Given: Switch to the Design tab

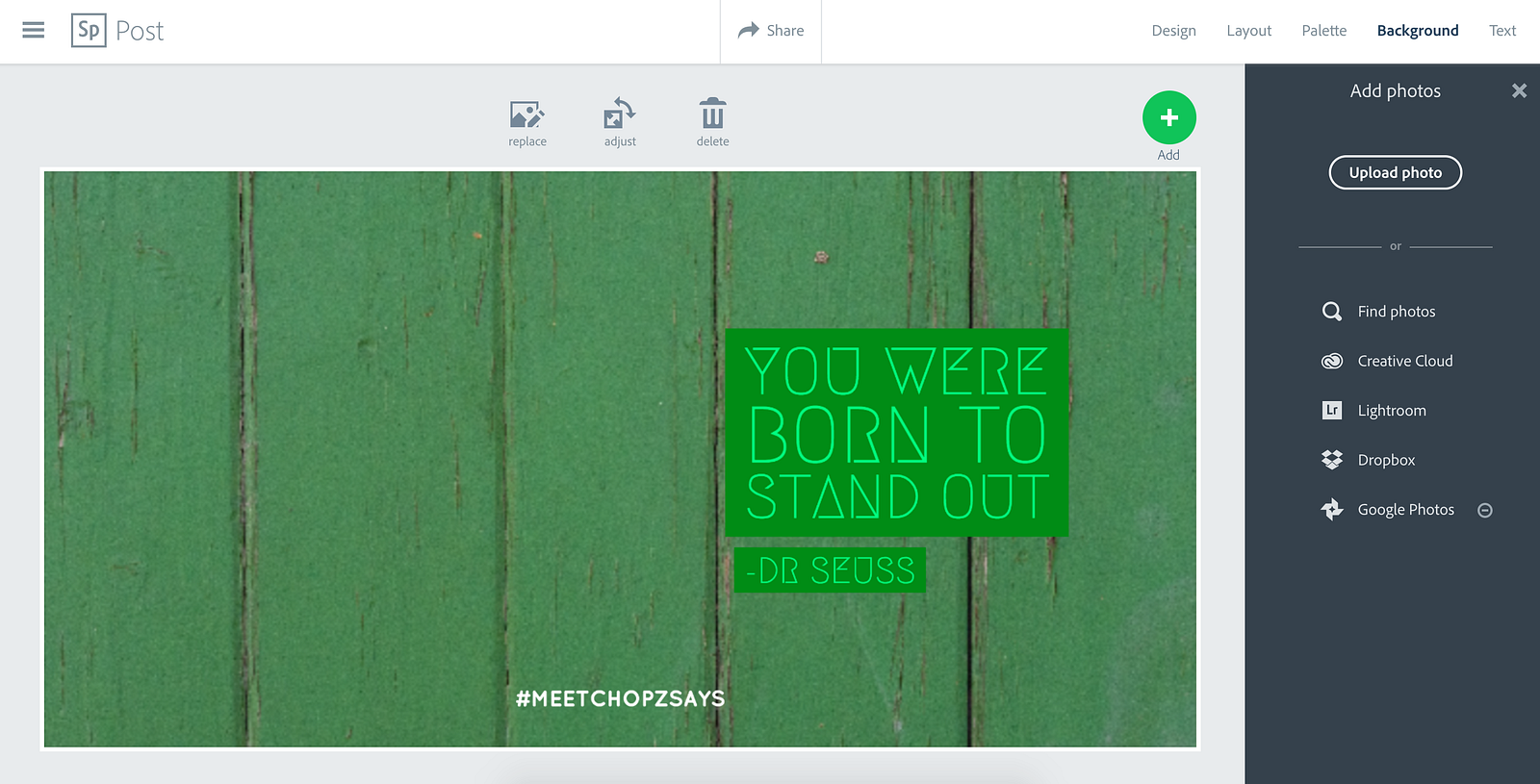Looking at the screenshot, I should point(1173,31).
